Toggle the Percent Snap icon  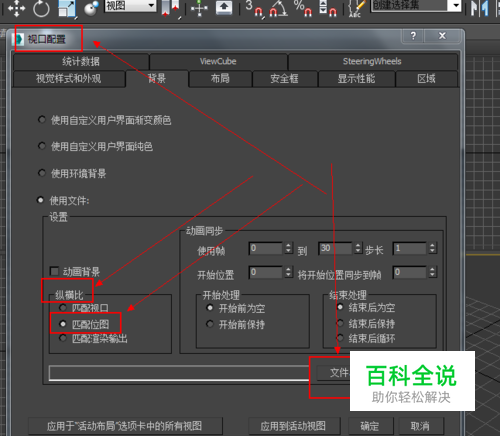(303, 8)
